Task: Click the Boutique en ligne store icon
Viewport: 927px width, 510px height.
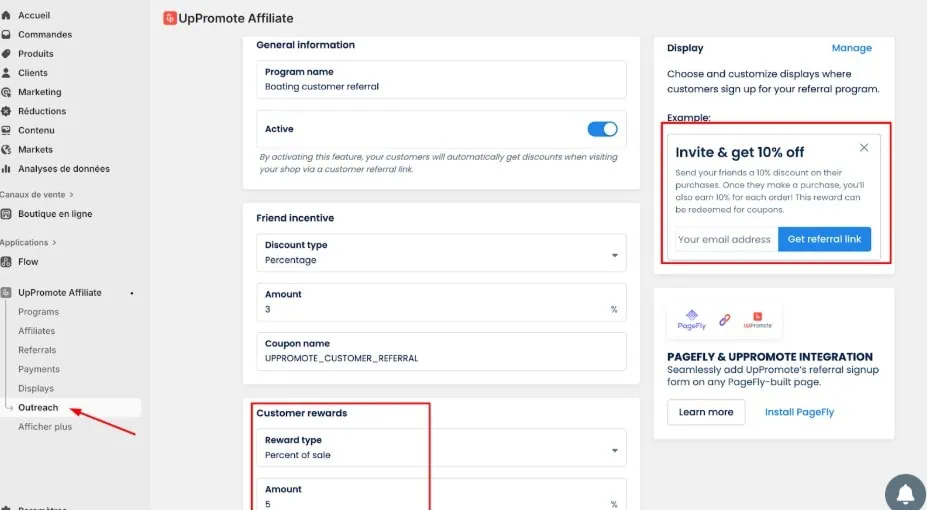Action: pyautogui.click(x=6, y=214)
